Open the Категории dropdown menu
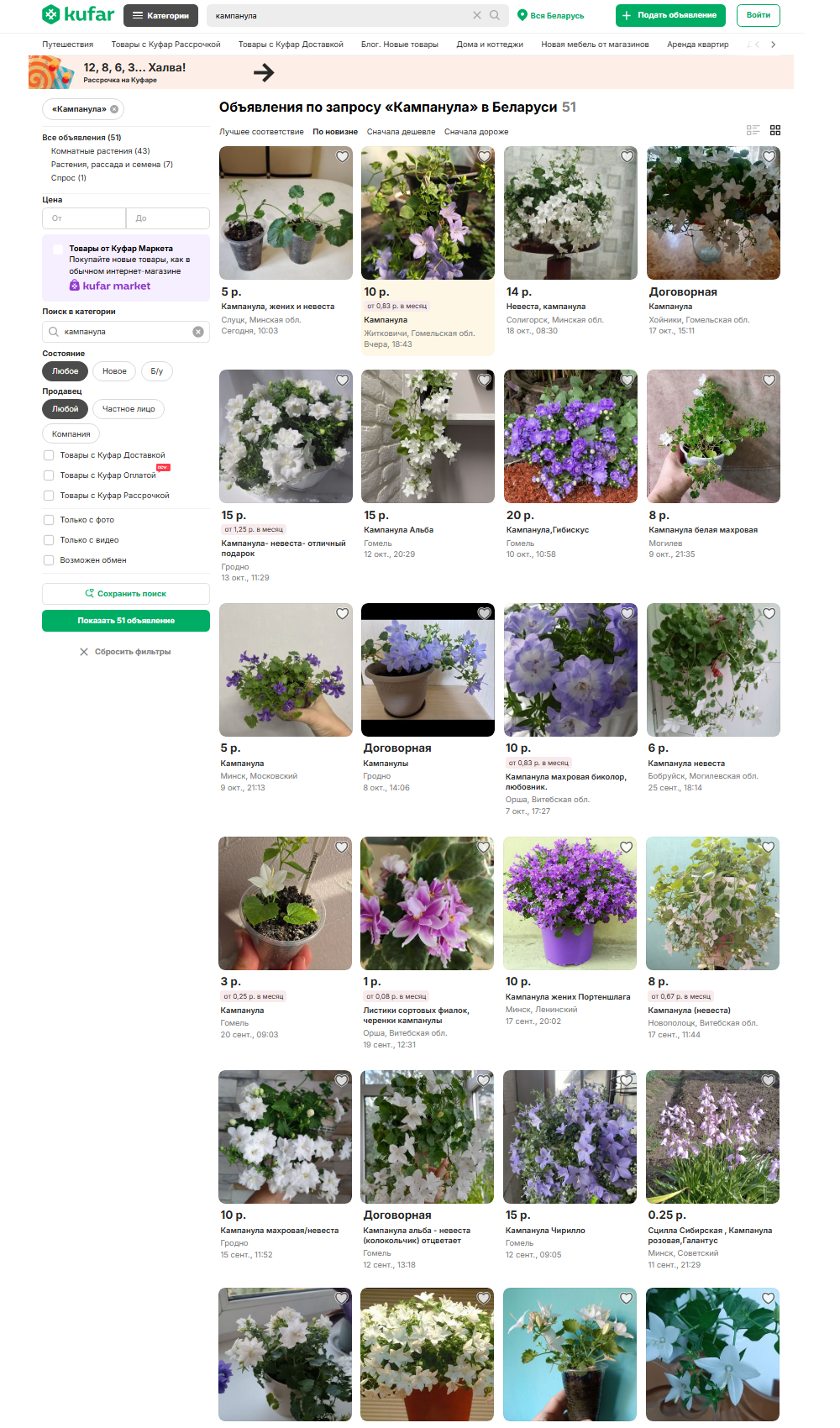Image resolution: width=840 pixels, height=1428 pixels. pos(160,15)
